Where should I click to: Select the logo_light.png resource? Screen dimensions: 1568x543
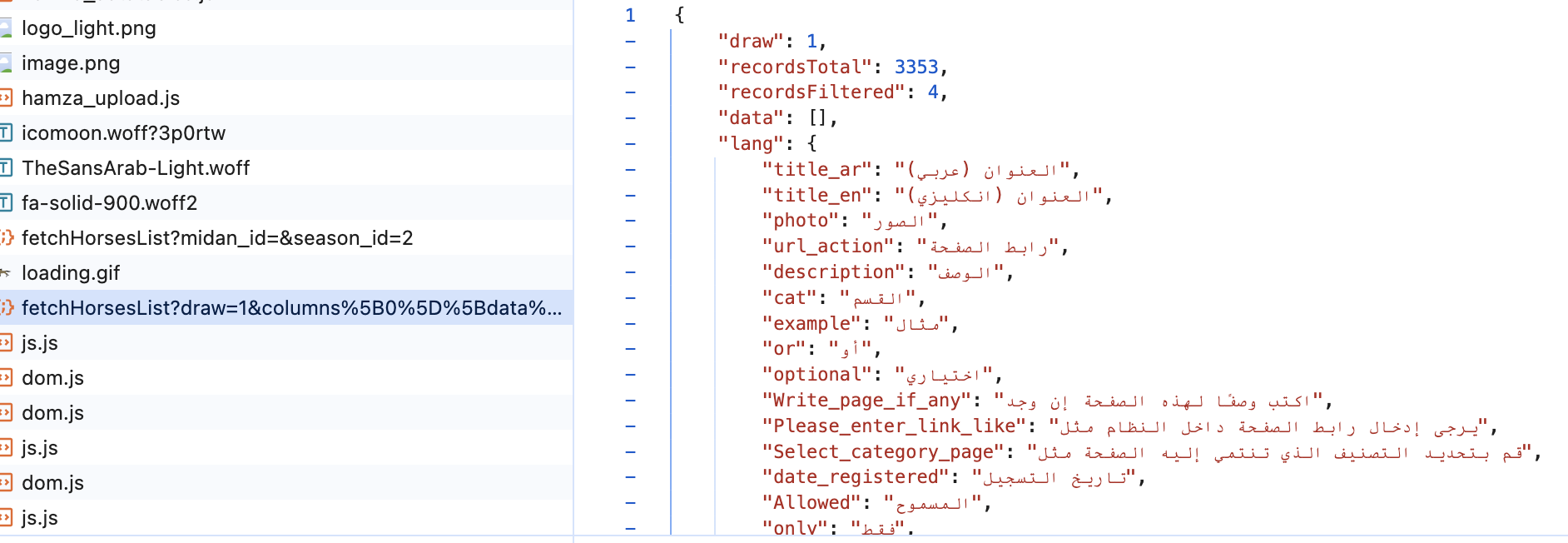coord(89,28)
